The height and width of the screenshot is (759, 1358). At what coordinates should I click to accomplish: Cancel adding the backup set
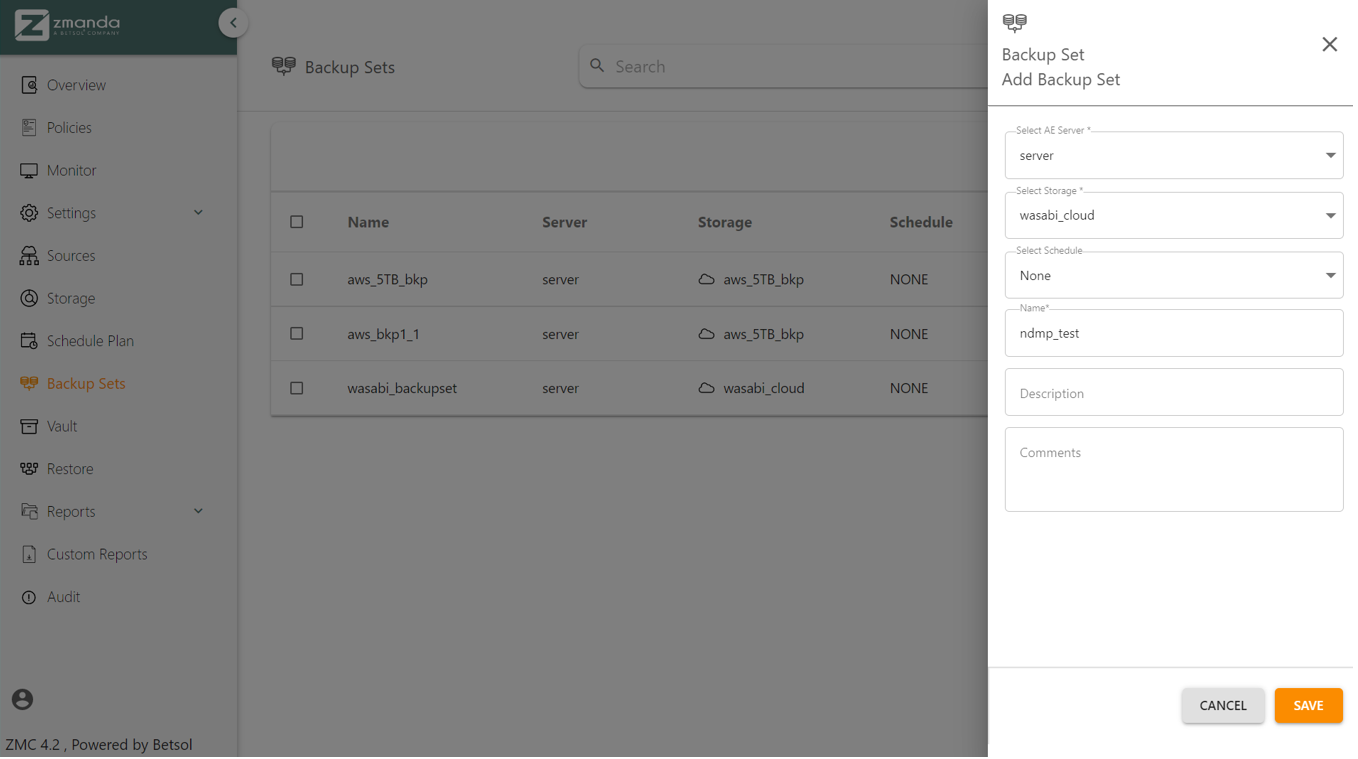point(1228,707)
